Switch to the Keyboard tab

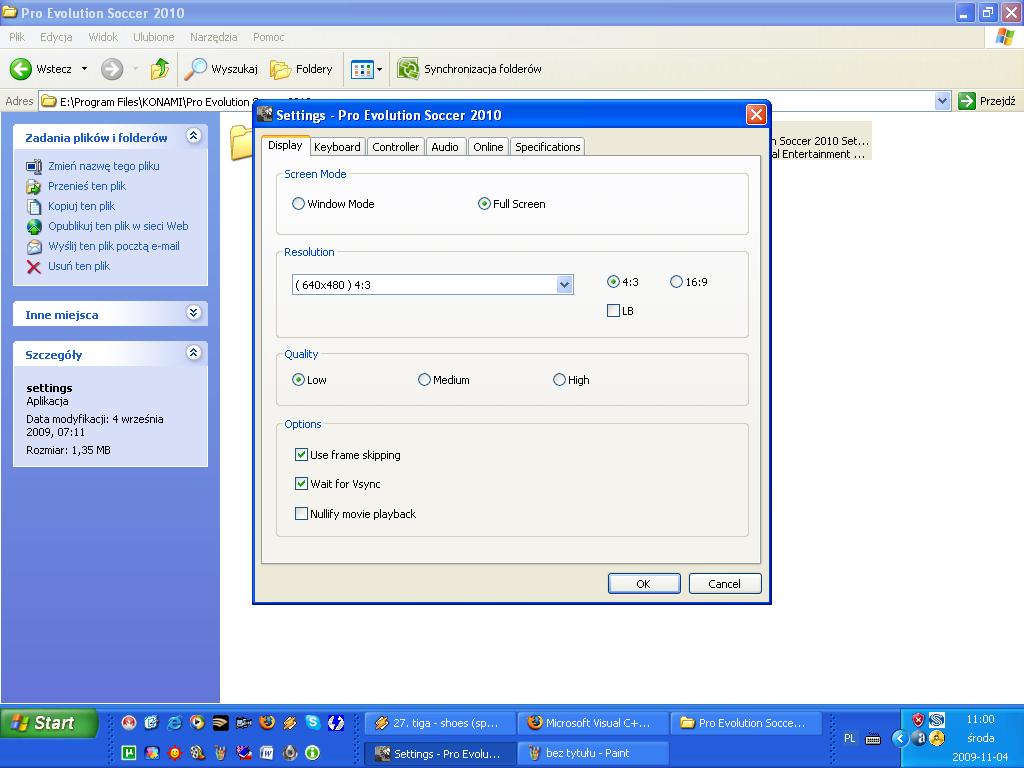(x=337, y=147)
